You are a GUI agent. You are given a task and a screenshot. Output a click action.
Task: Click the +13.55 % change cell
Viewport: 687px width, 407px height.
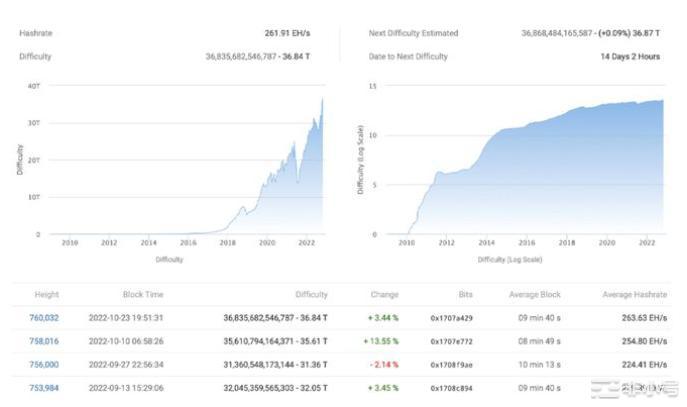coord(380,341)
